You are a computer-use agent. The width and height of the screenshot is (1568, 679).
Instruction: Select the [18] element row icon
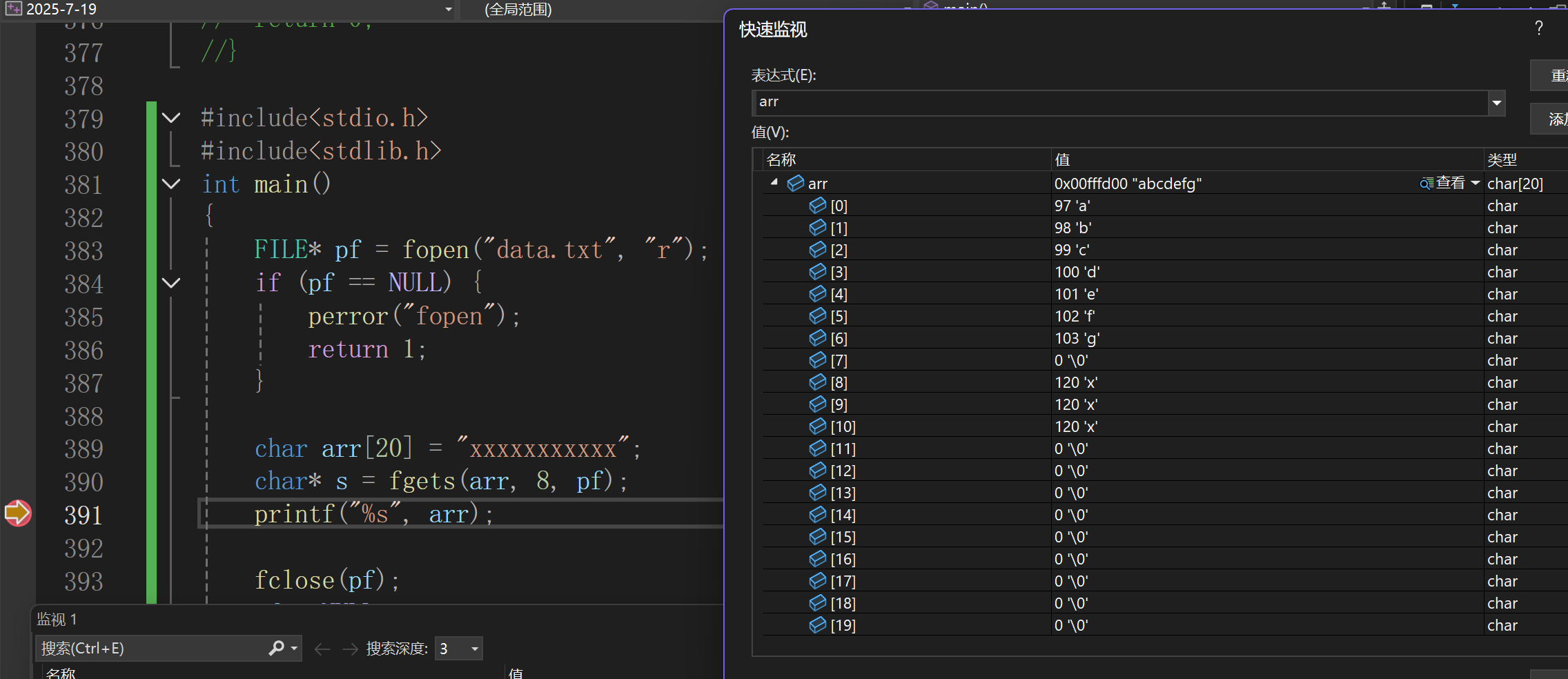[x=818, y=602]
